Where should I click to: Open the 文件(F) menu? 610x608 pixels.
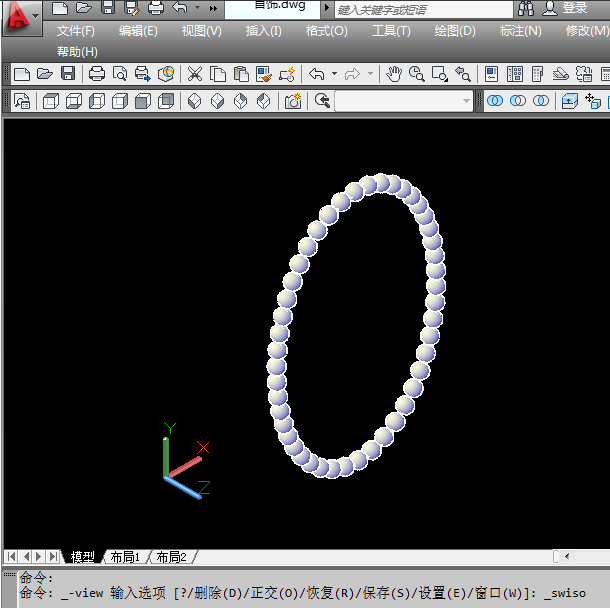point(76,31)
